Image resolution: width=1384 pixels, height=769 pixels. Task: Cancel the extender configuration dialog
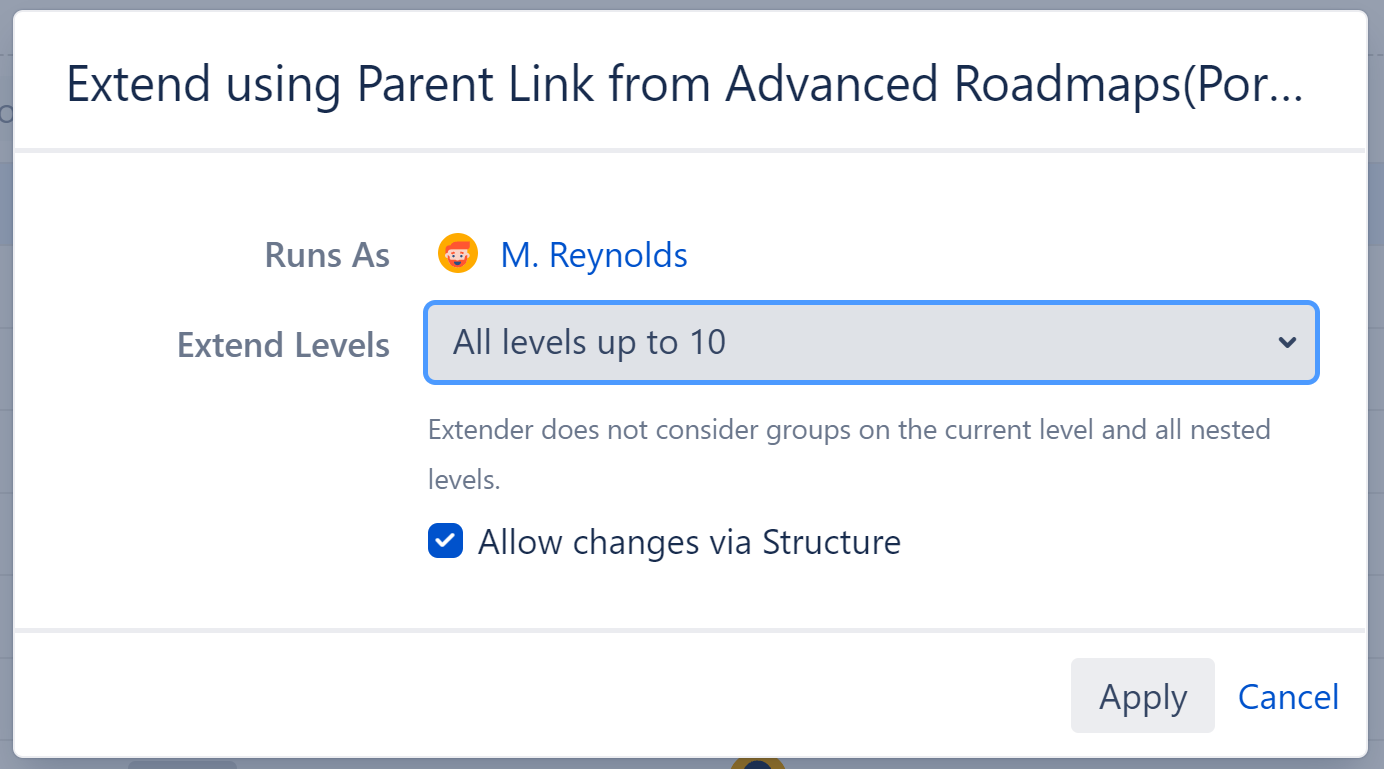coord(1288,696)
